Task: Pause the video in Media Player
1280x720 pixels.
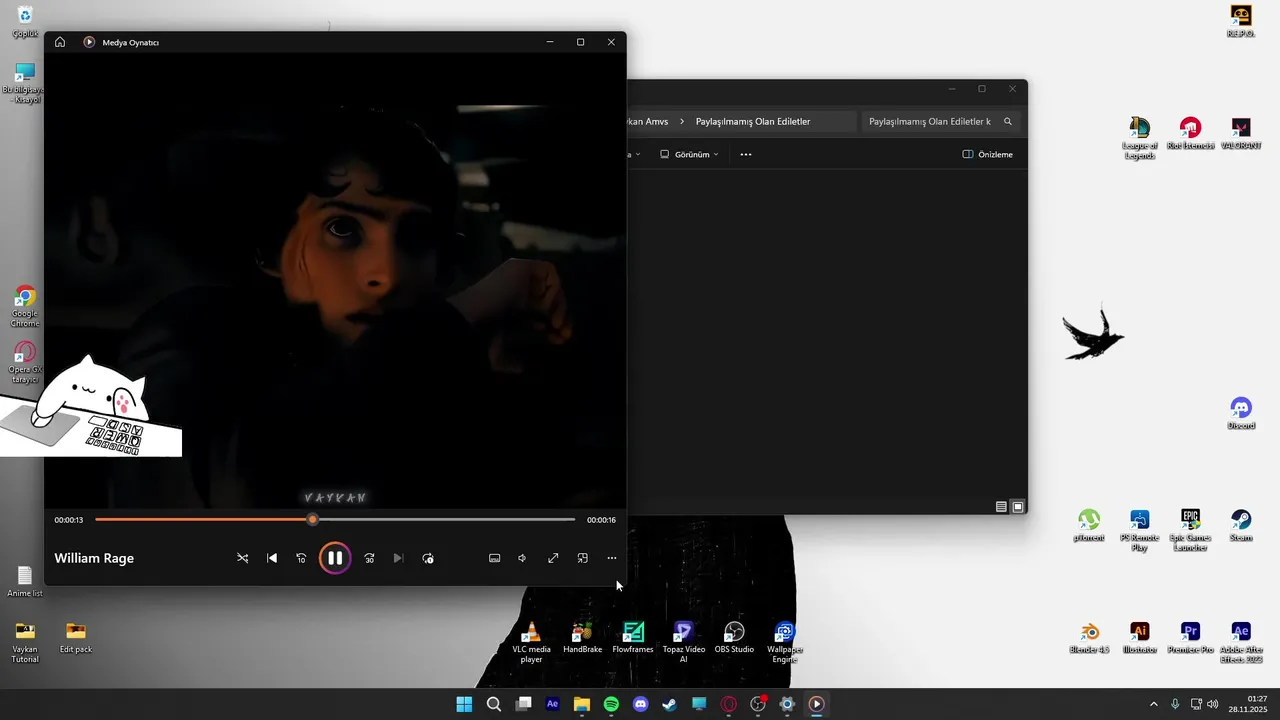Action: point(335,558)
